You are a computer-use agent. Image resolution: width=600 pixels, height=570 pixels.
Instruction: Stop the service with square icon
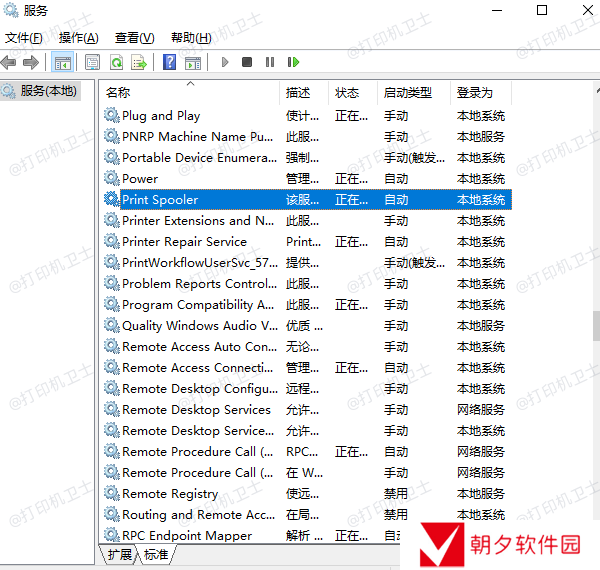247,62
